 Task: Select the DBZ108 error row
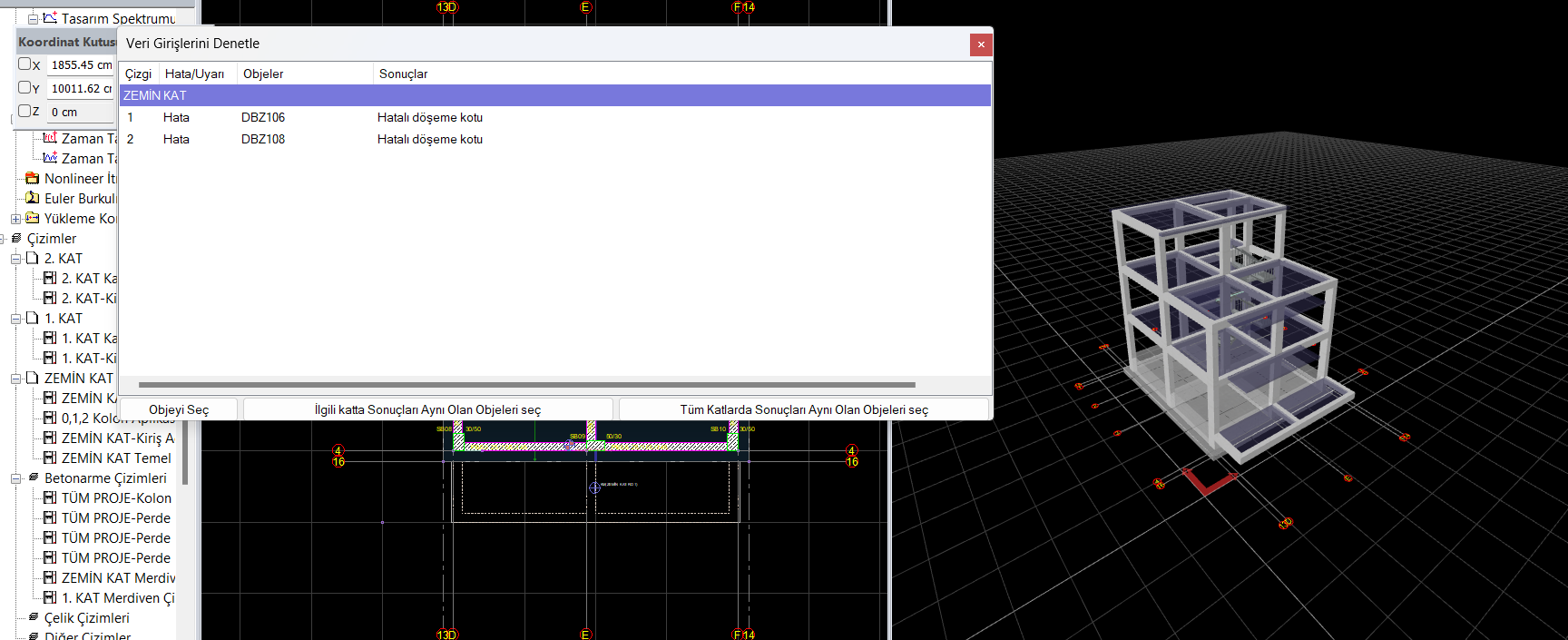tap(554, 139)
